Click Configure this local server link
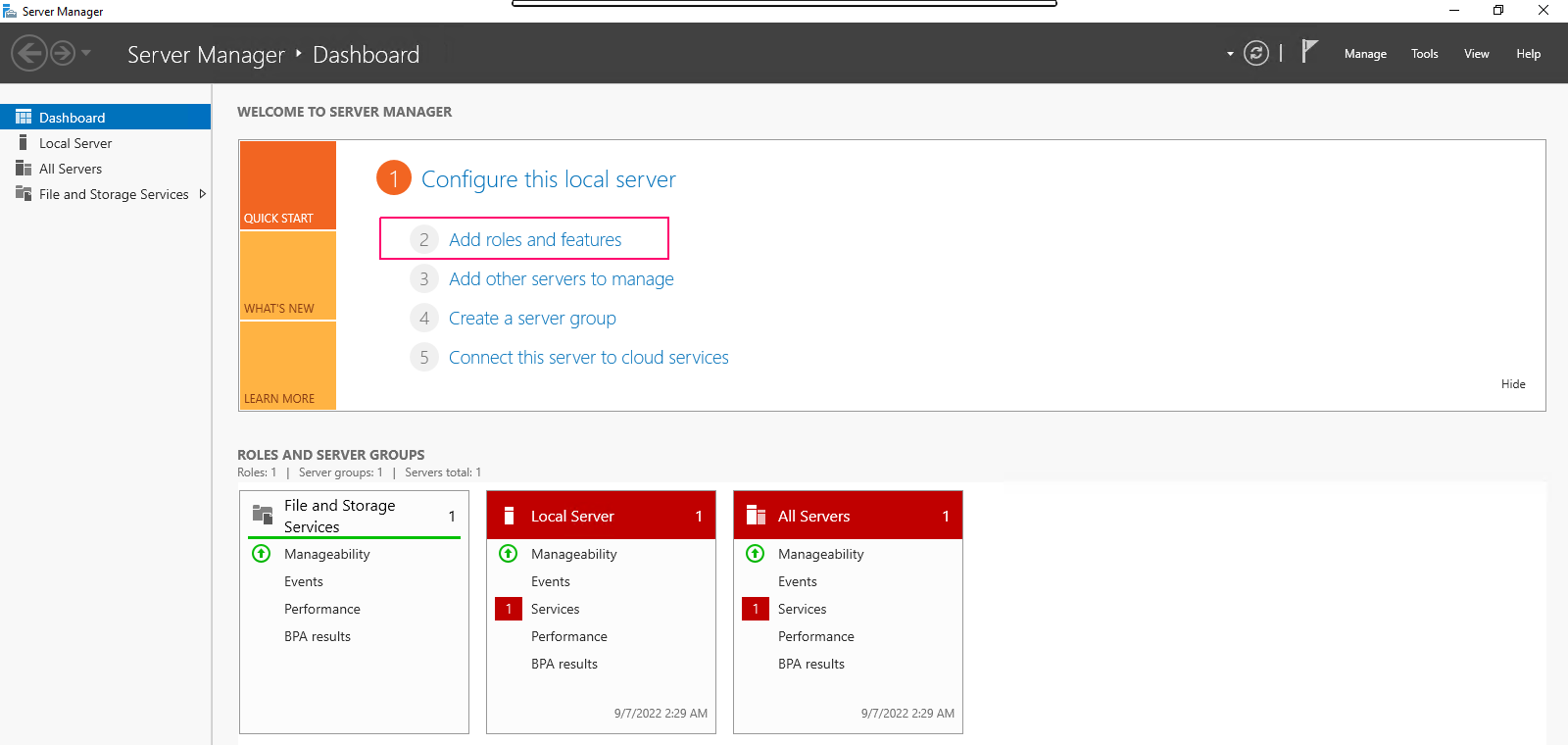This screenshot has height=745, width=1568. point(549,179)
